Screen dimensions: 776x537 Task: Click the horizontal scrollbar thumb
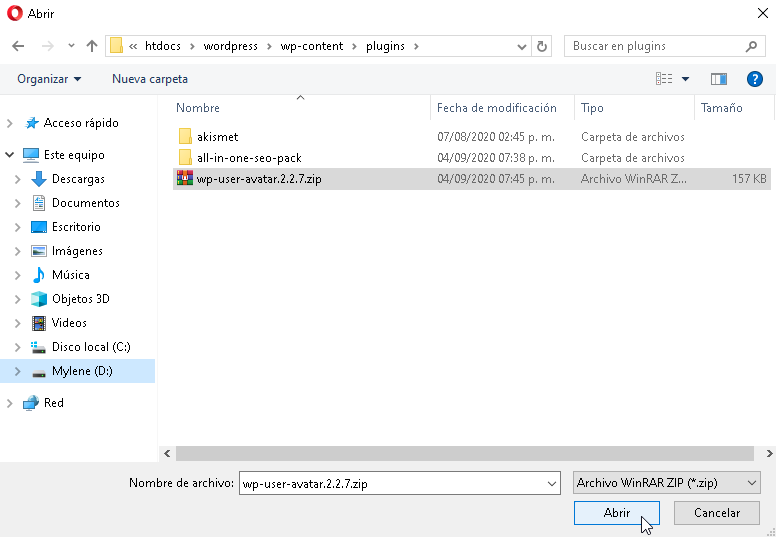coord(465,453)
